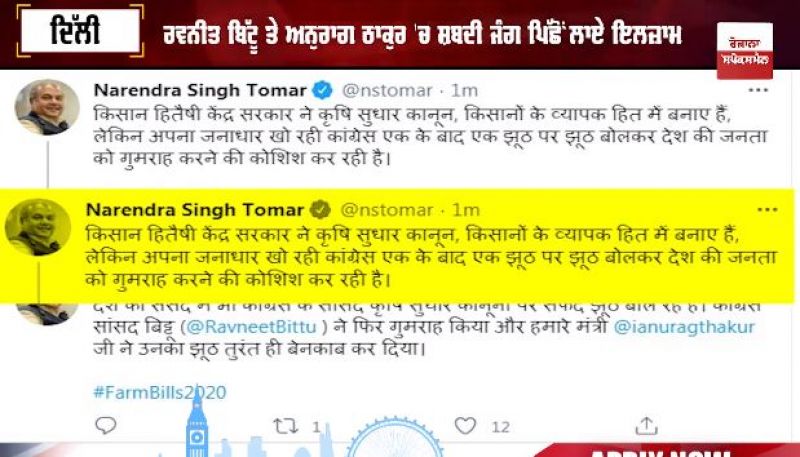800x457 pixels.
Task: Click the reply speech bubble icon
Action: 106,425
